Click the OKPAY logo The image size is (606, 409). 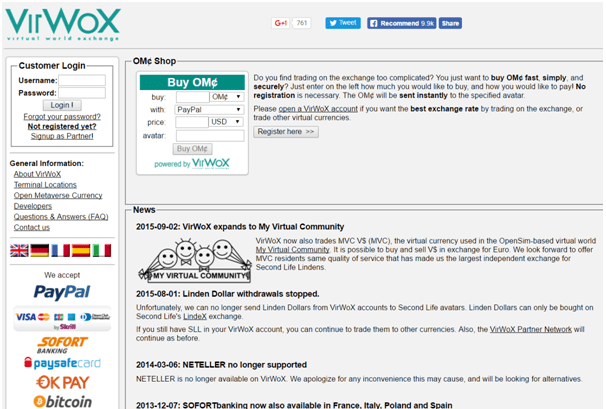coord(62,383)
